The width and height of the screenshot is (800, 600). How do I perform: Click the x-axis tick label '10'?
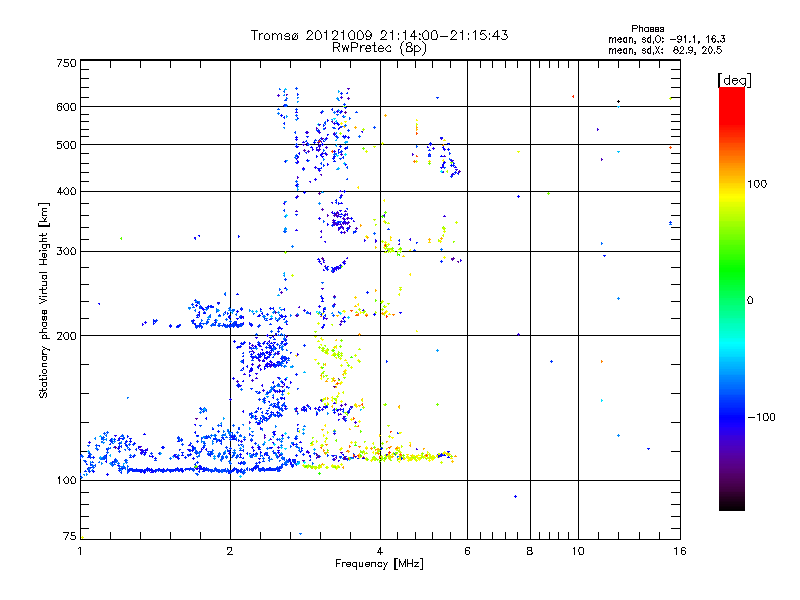pos(578,551)
